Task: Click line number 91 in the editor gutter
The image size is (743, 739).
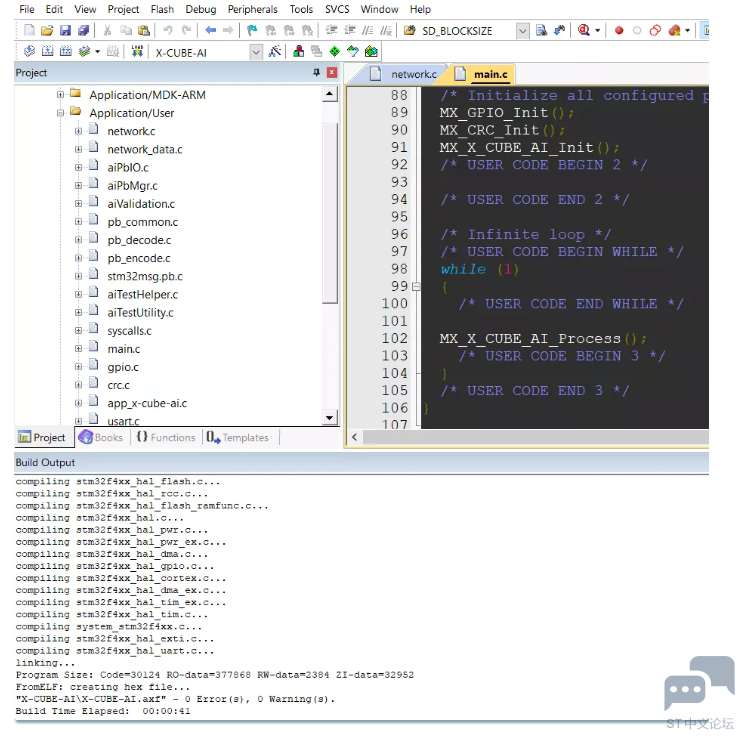Action: click(x=399, y=147)
